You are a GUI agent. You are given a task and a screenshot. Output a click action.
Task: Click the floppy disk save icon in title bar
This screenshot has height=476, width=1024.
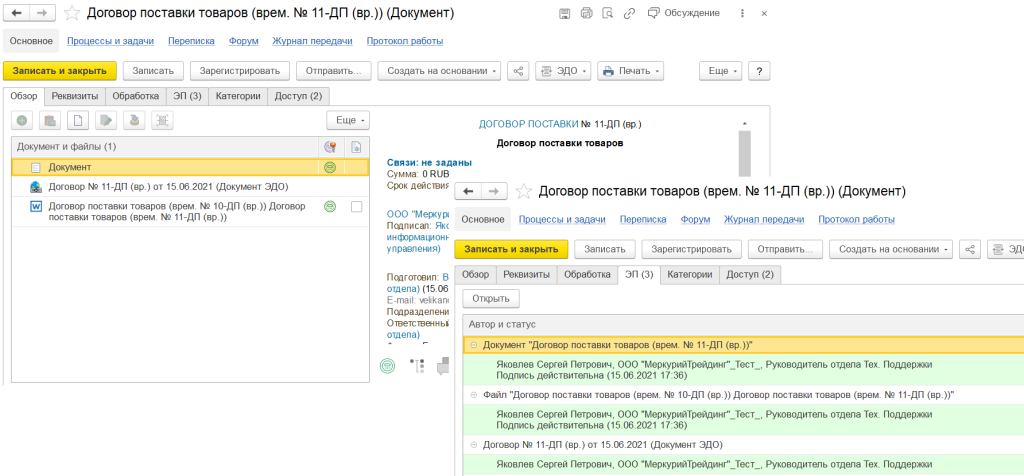565,13
